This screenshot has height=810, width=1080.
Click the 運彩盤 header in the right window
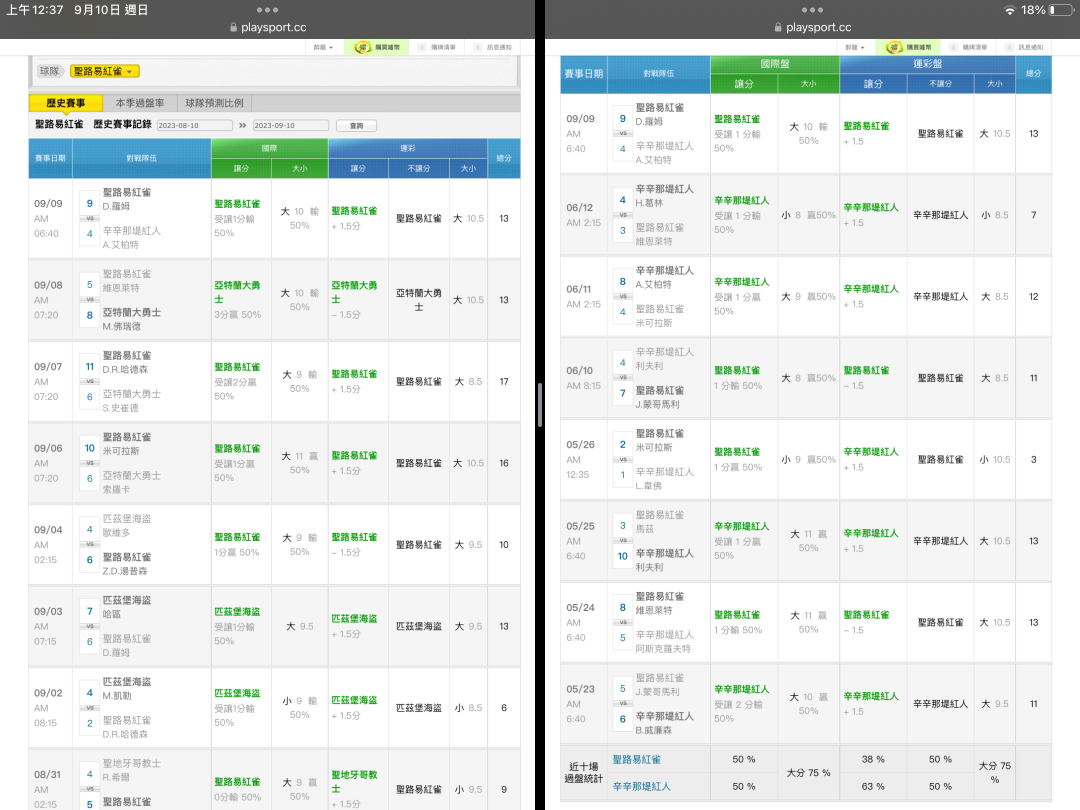pos(927,64)
